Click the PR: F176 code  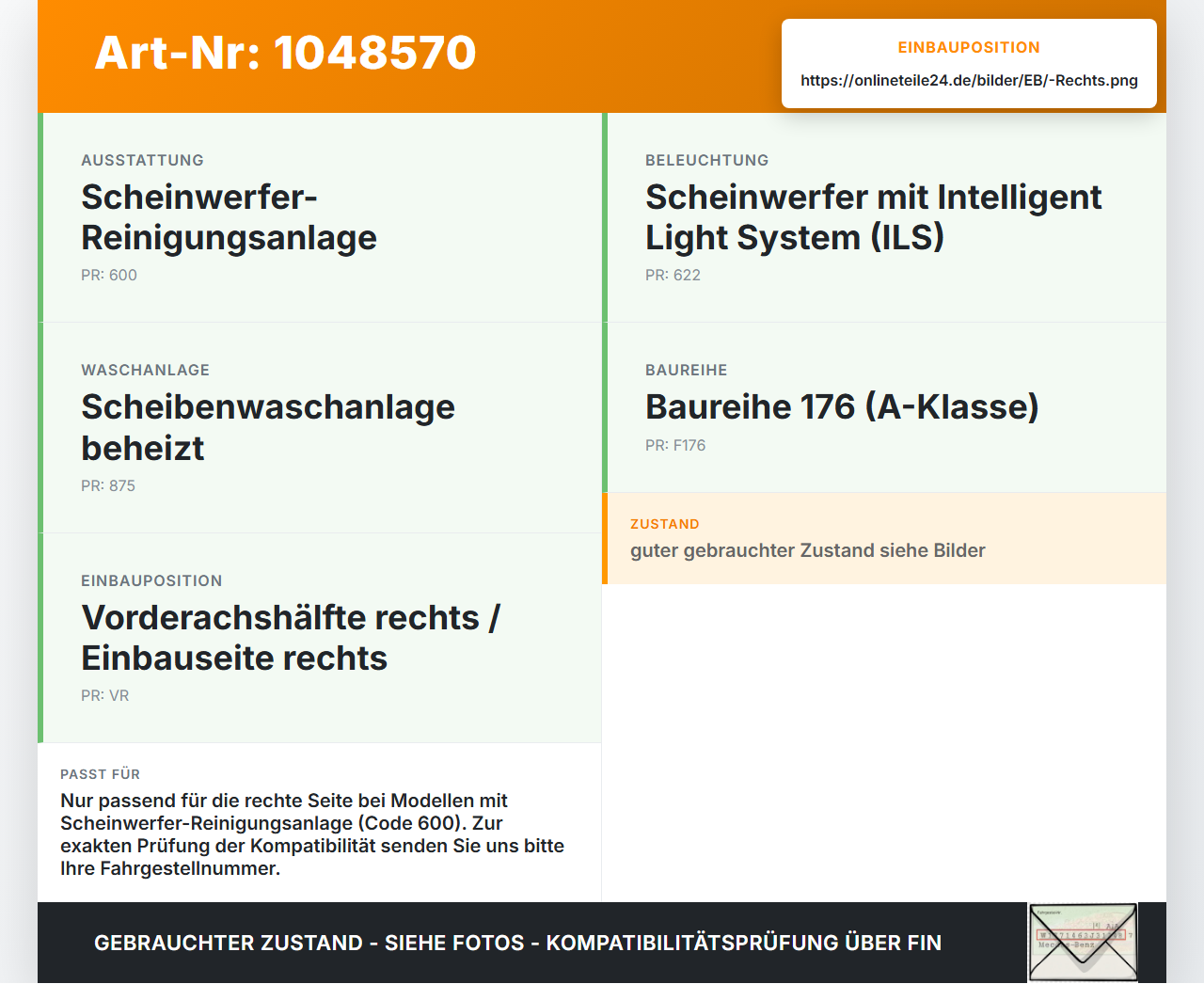[675, 446]
